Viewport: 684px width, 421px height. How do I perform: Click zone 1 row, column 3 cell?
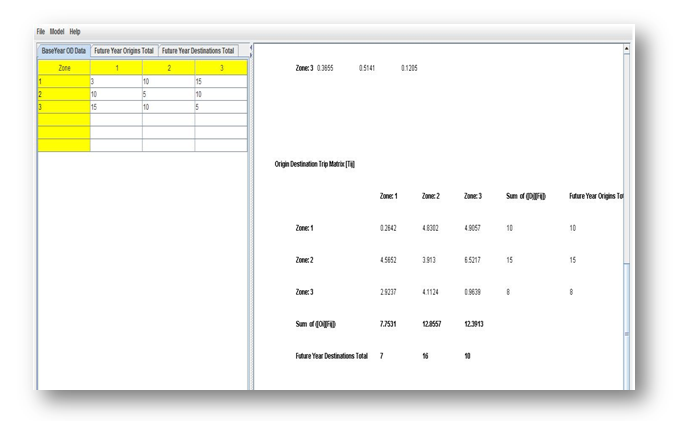(x=220, y=81)
